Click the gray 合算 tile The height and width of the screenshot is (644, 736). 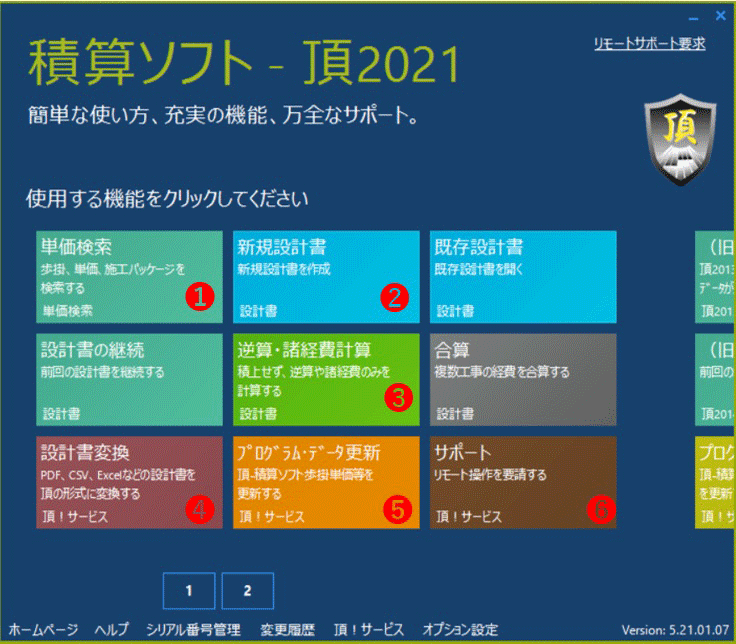(522, 379)
